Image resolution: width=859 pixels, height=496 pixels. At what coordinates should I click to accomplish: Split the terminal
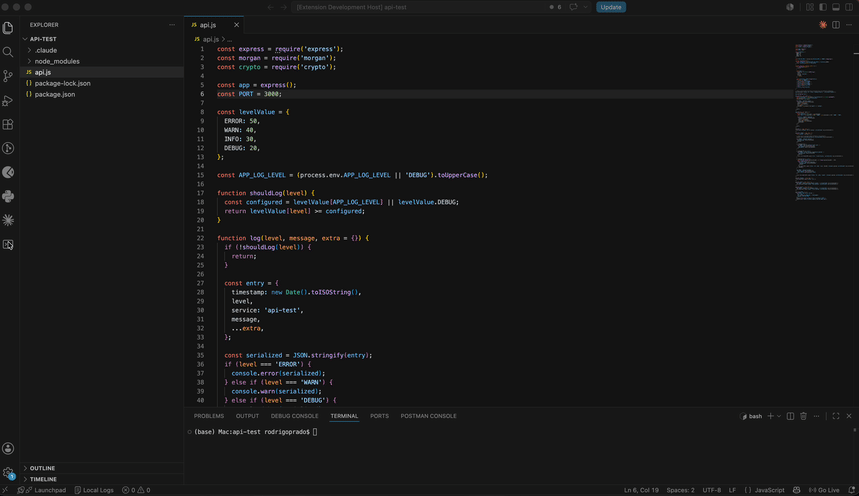coord(791,416)
